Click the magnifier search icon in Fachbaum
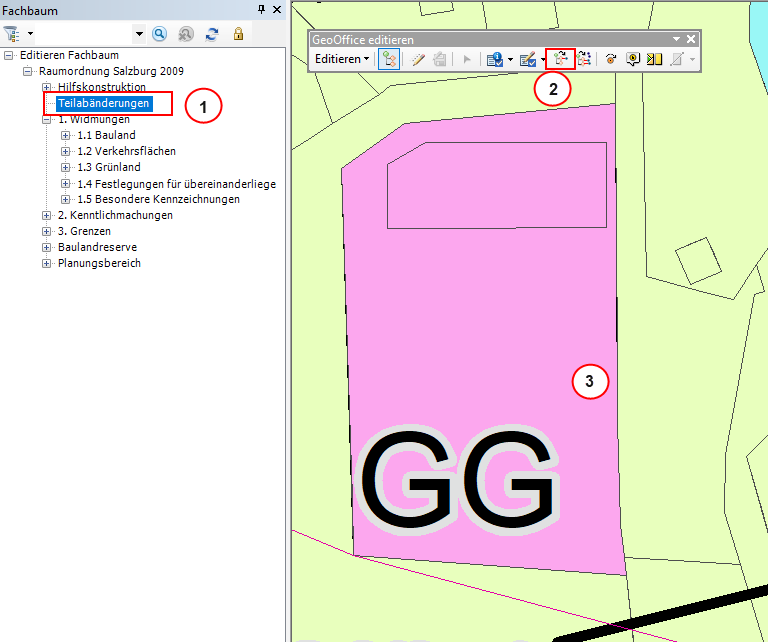Screen dimensions: 768x642 tap(159, 34)
